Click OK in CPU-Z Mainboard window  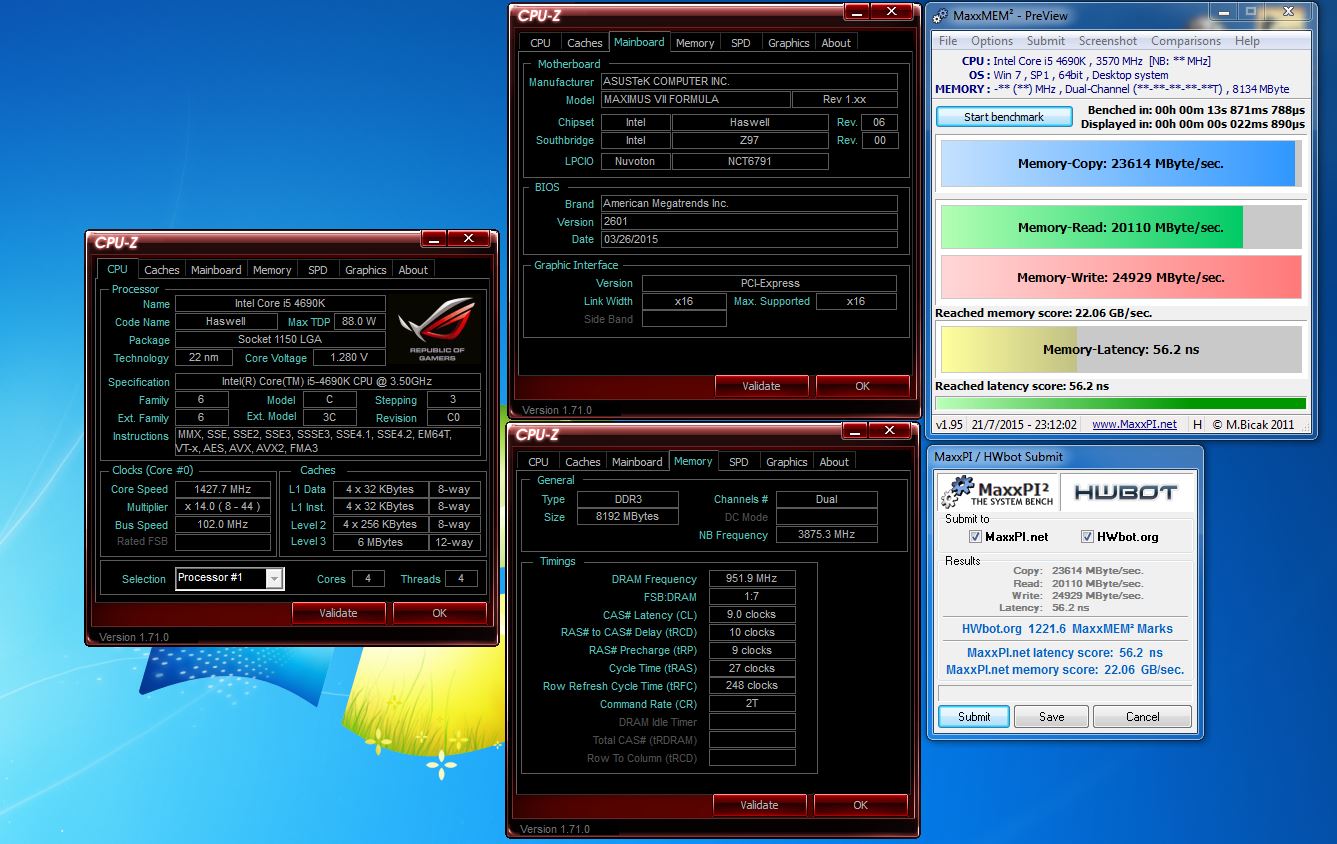pyautogui.click(x=862, y=386)
